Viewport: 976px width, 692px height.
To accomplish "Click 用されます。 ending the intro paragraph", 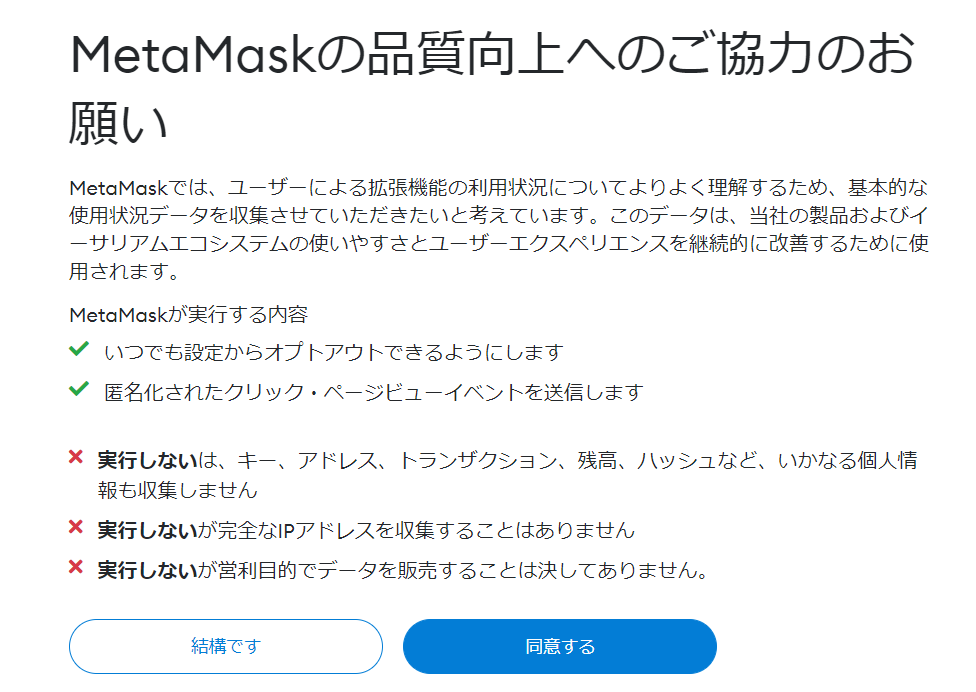I will (x=124, y=271).
